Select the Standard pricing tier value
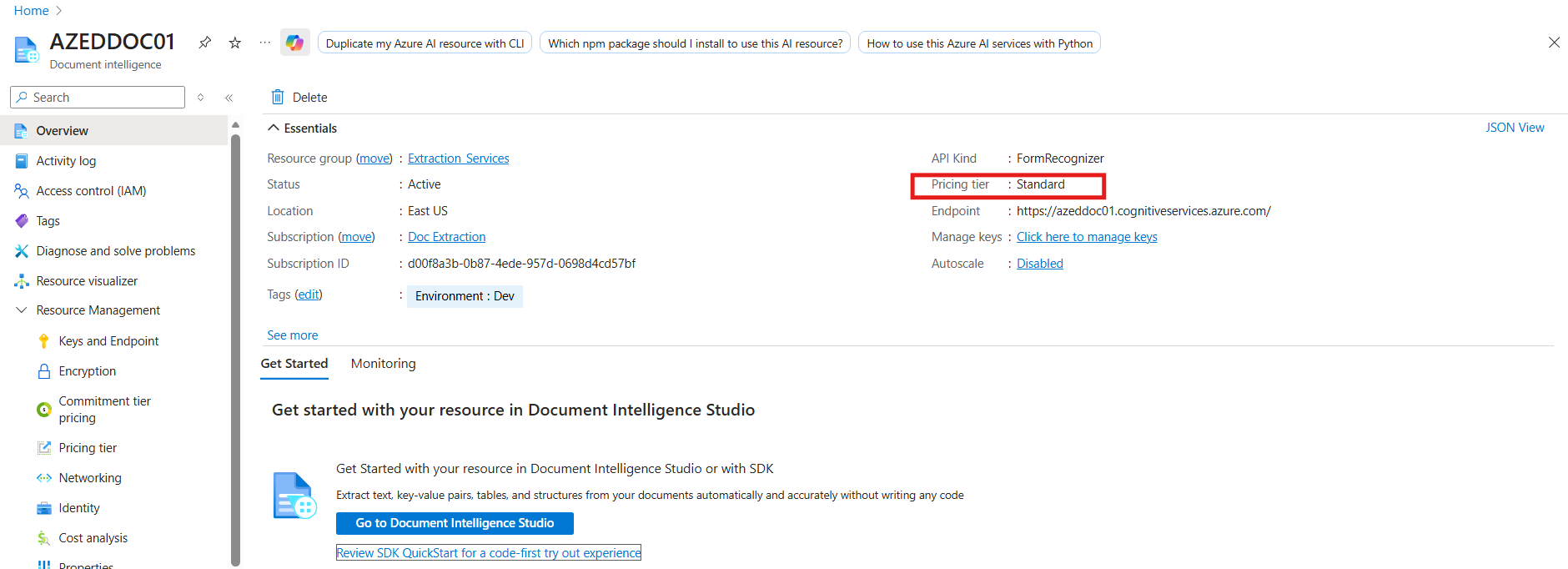 [1040, 184]
